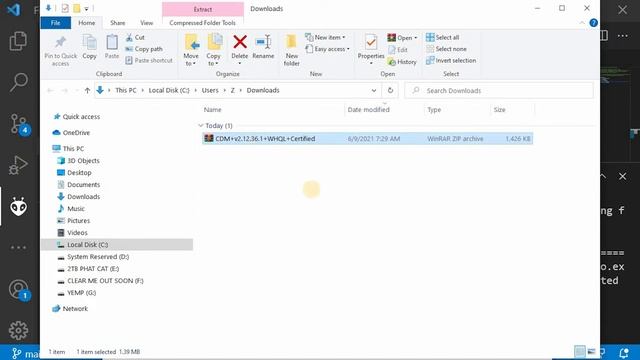Minimize the ribbon with chevron

point(582,23)
